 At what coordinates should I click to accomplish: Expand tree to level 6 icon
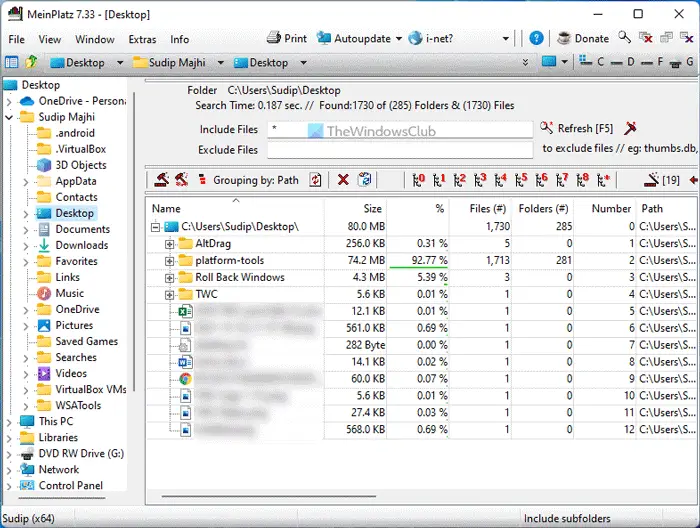[542, 180]
